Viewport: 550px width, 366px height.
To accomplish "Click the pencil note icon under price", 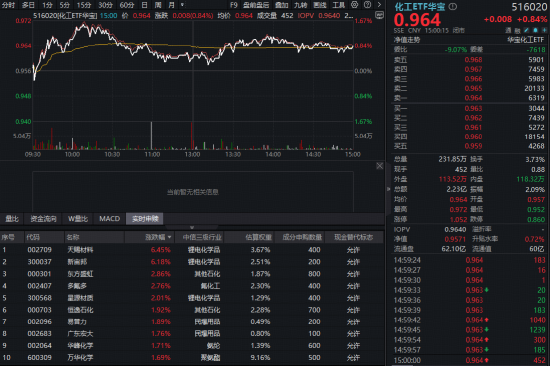I will tap(526, 31).
